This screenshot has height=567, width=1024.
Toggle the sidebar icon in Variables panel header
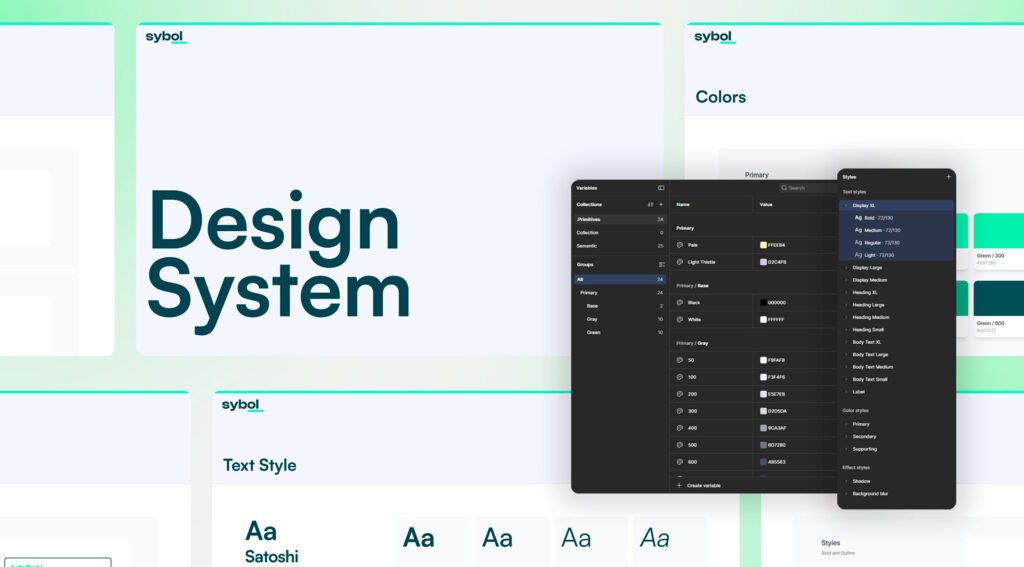661,188
